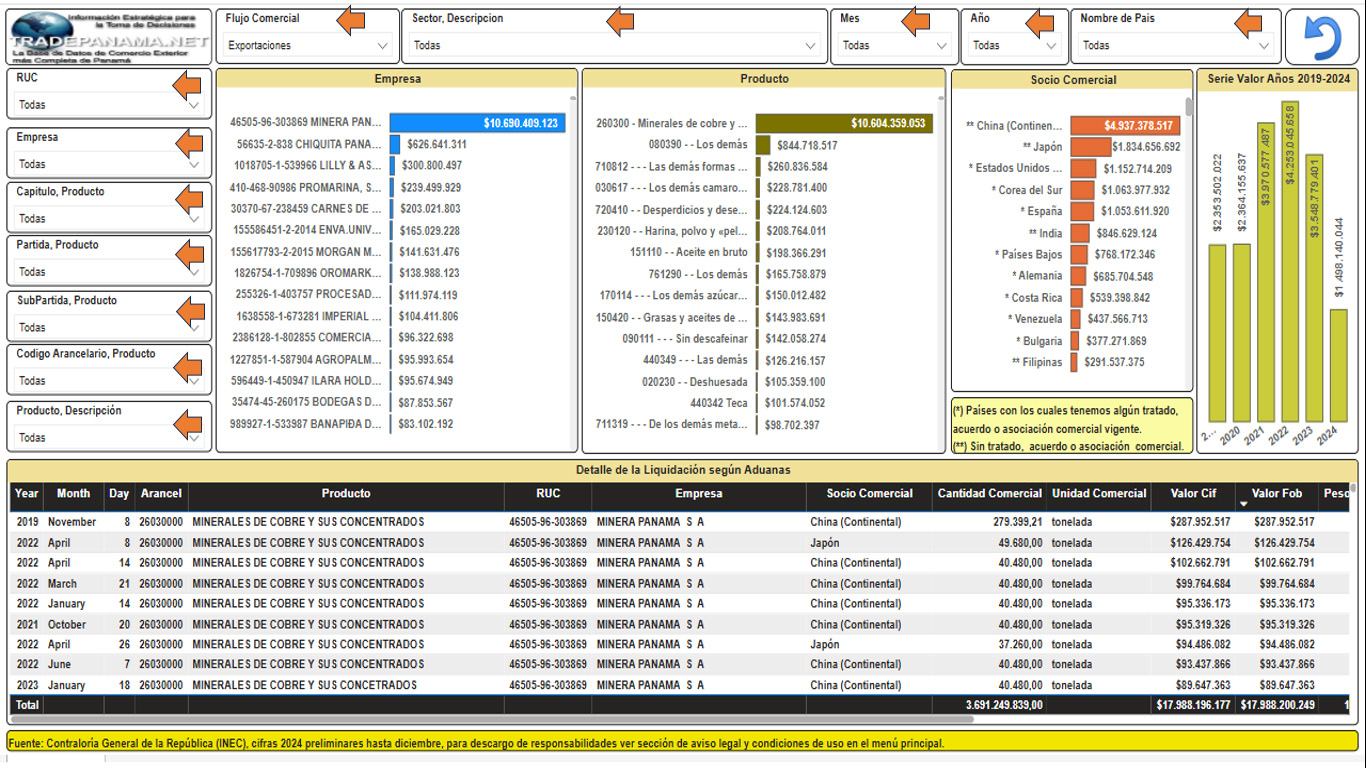Image resolution: width=1366 pixels, height=768 pixels.
Task: Sort table by the Month column header
Action: 73,494
